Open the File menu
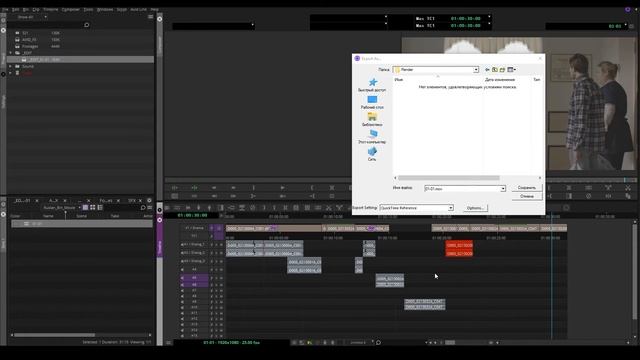Image resolution: width=640 pixels, height=360 pixels. point(5,9)
